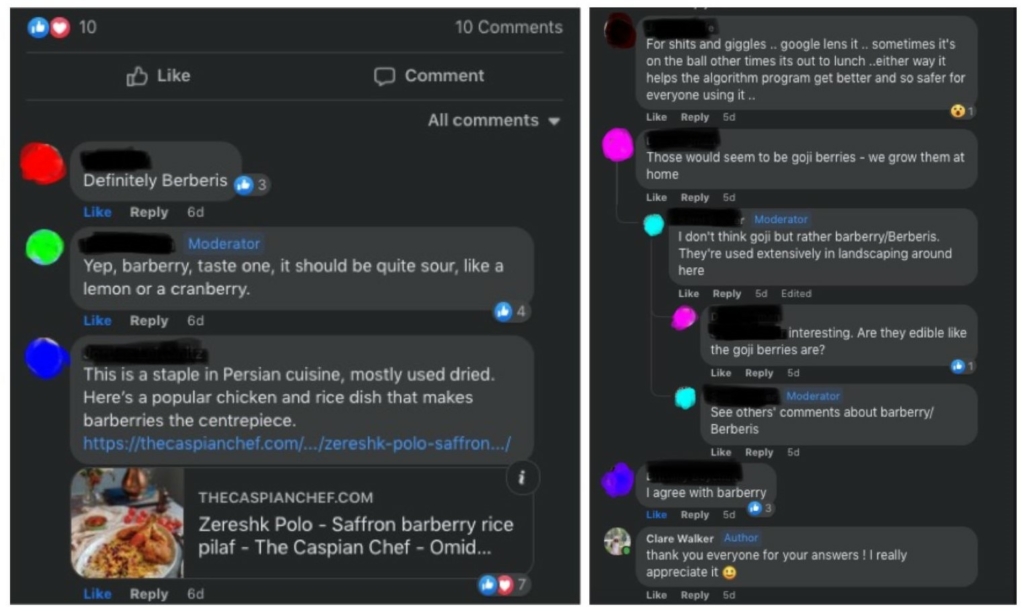Like the I agree with barberry comment
1024x611 pixels.
point(656,514)
